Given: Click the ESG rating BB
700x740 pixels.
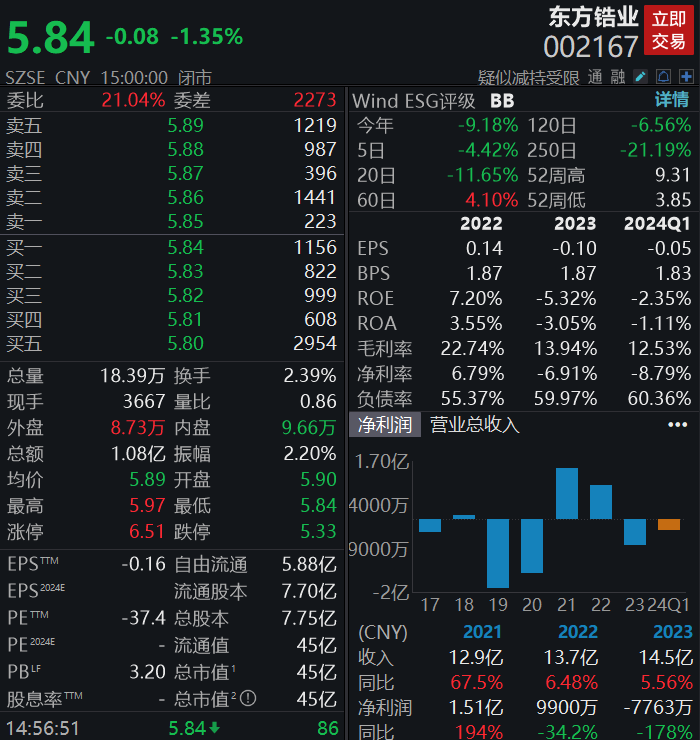Looking at the screenshot, I should (502, 101).
